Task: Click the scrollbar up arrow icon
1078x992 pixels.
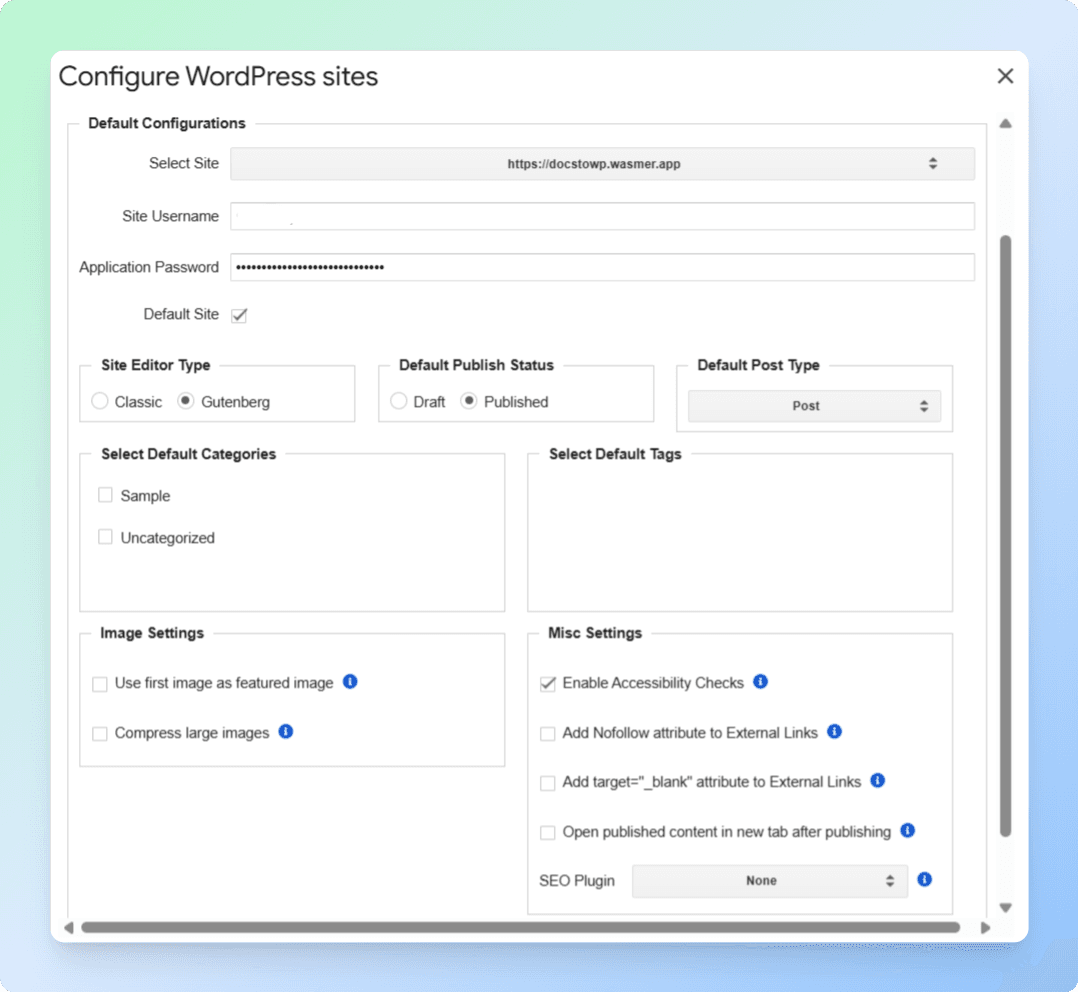Action: [x=1006, y=123]
